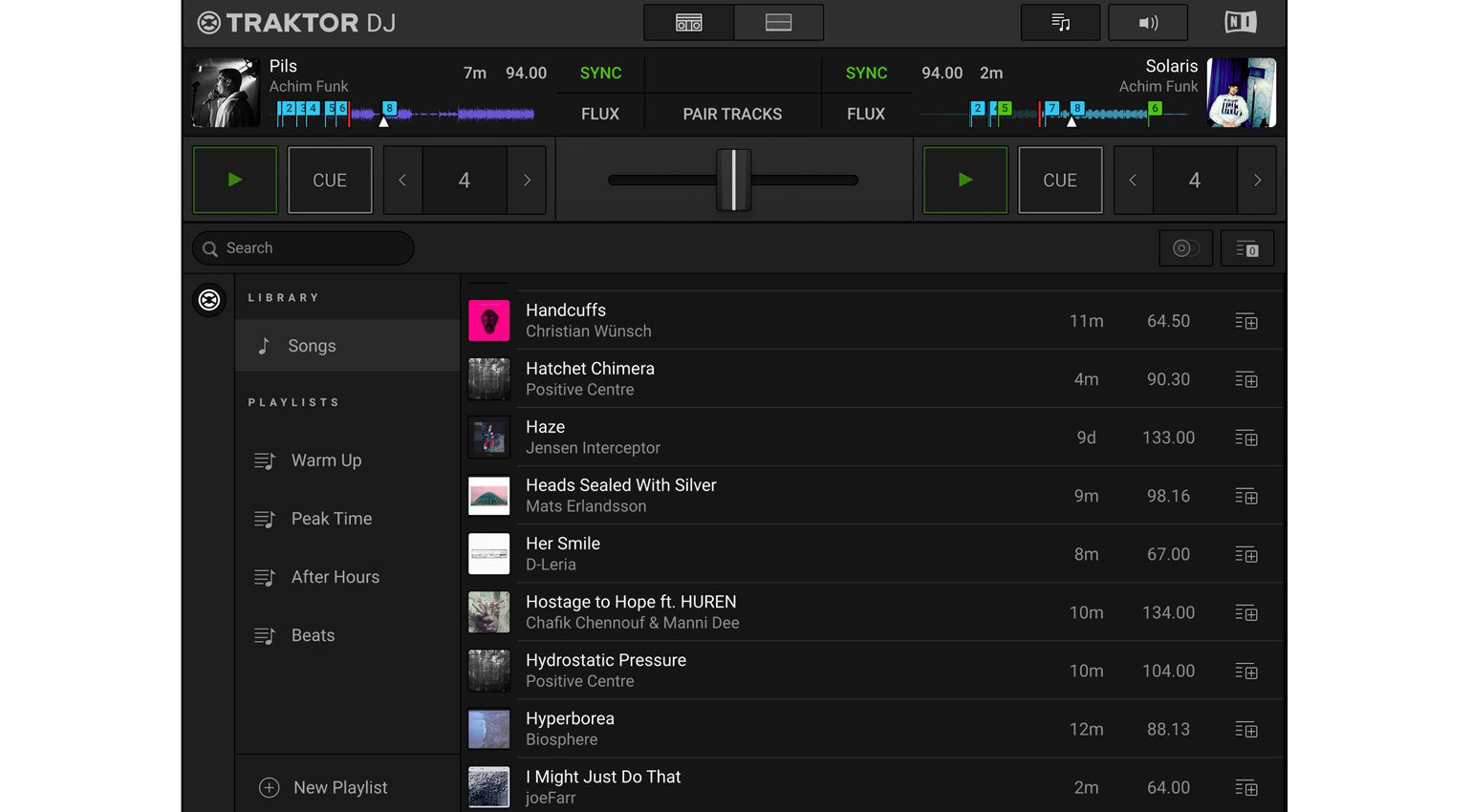
Task: Click the Beats playlist icon
Action: click(x=265, y=635)
